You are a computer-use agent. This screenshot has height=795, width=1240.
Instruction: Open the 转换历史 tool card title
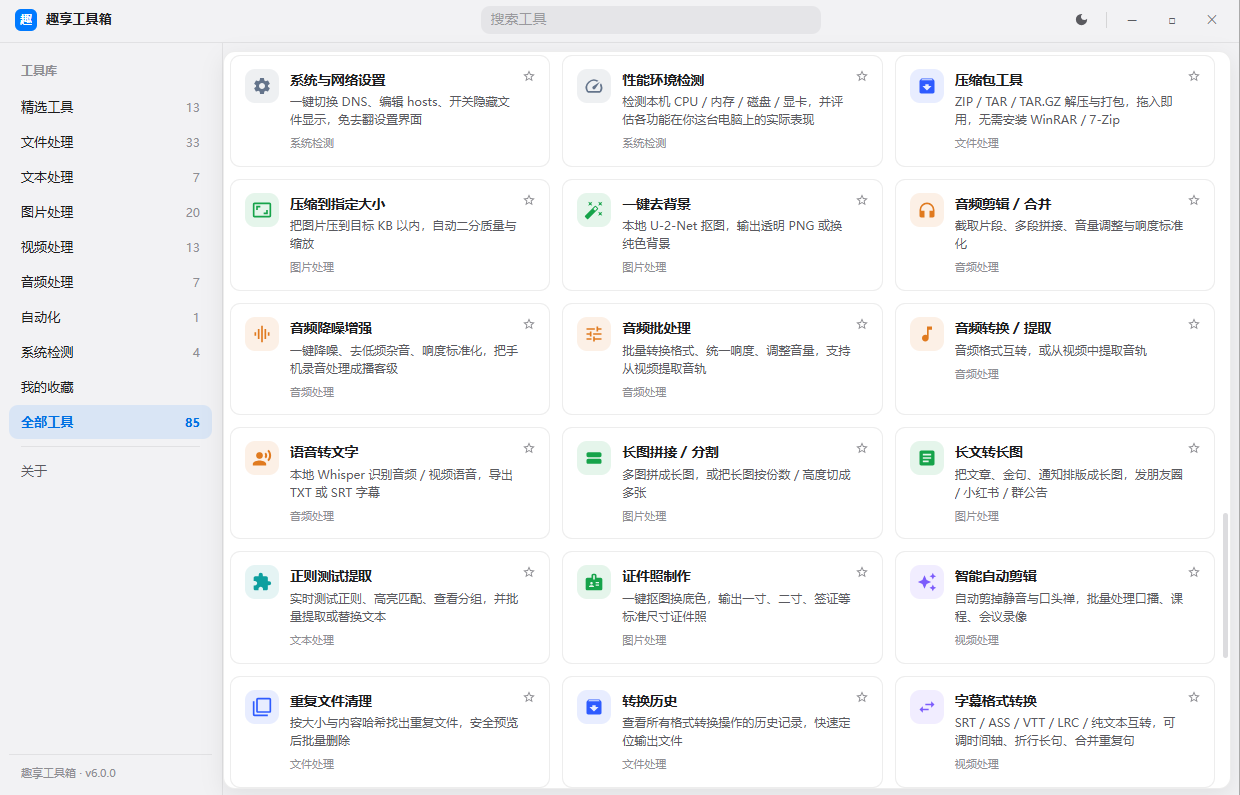(650, 701)
